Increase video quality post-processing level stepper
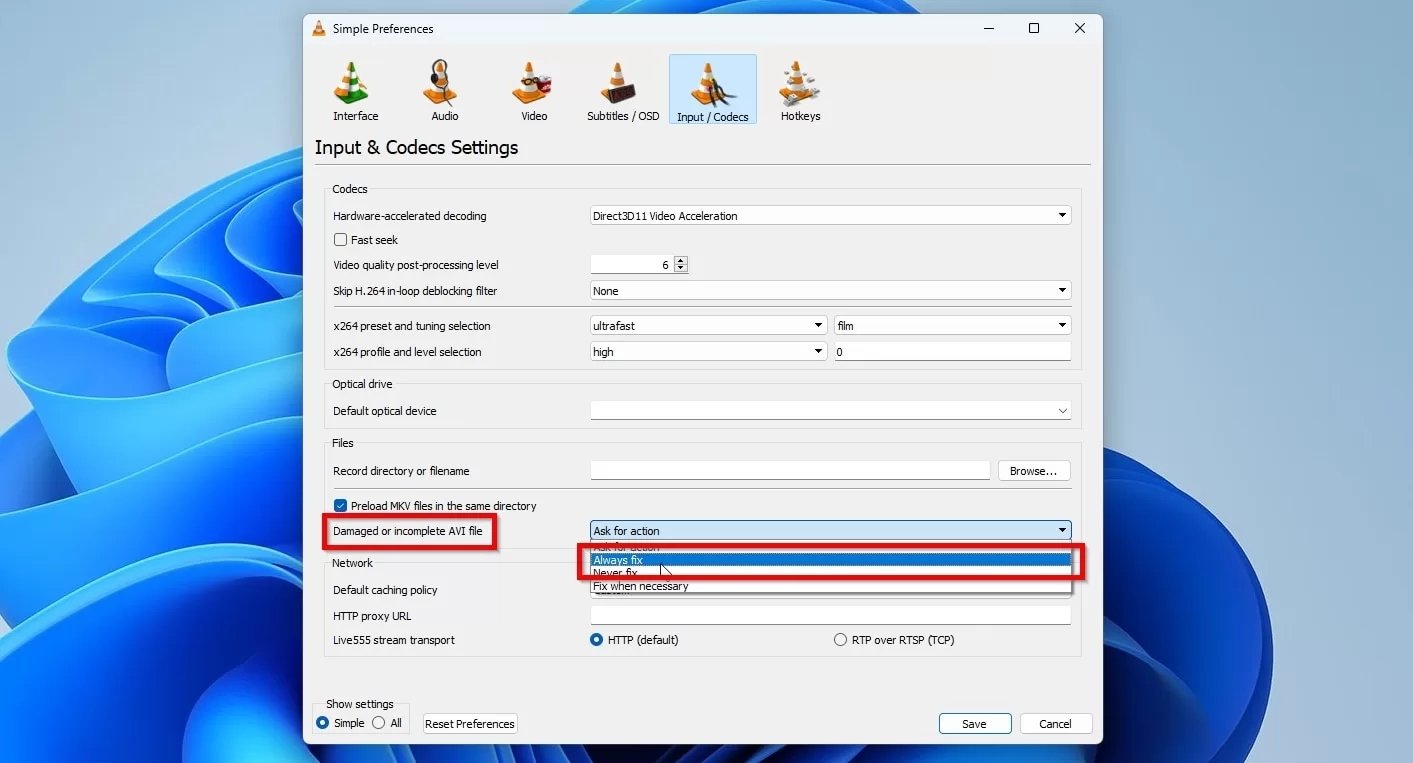This screenshot has width=1413, height=763. point(680,259)
